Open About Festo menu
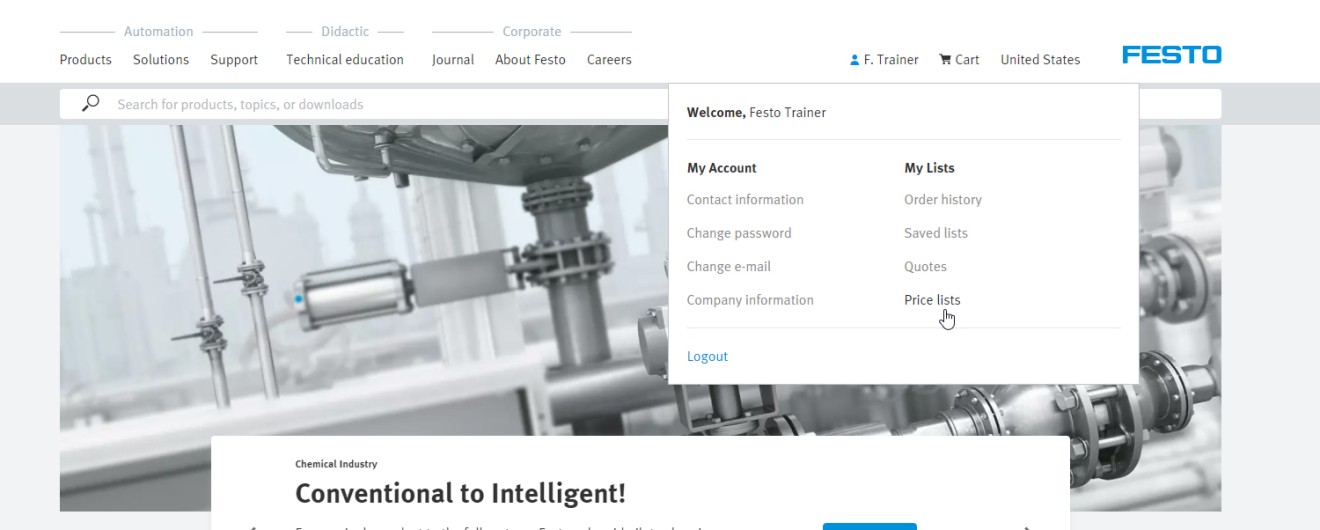 pos(530,60)
